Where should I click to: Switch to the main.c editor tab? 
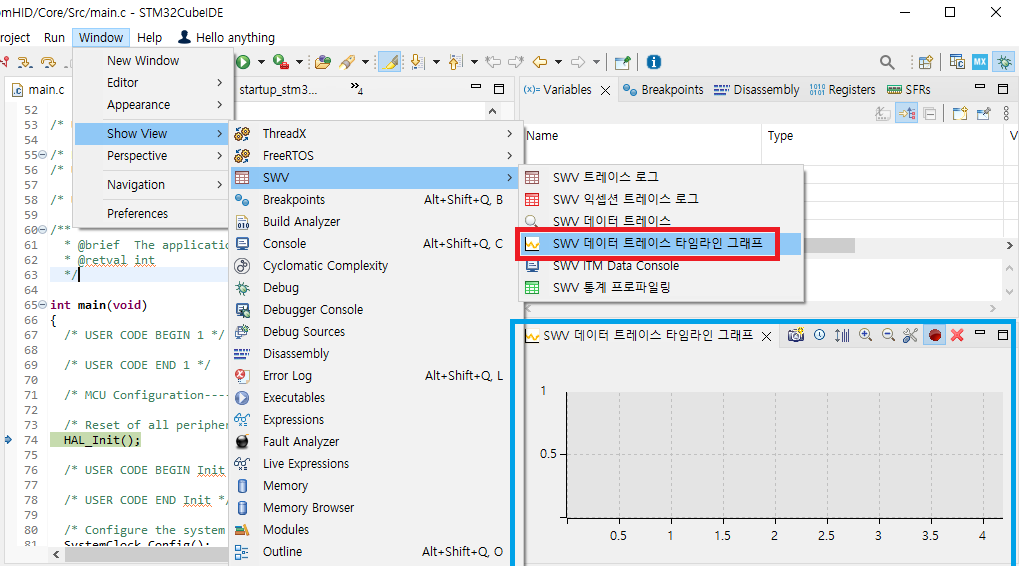click(38, 90)
